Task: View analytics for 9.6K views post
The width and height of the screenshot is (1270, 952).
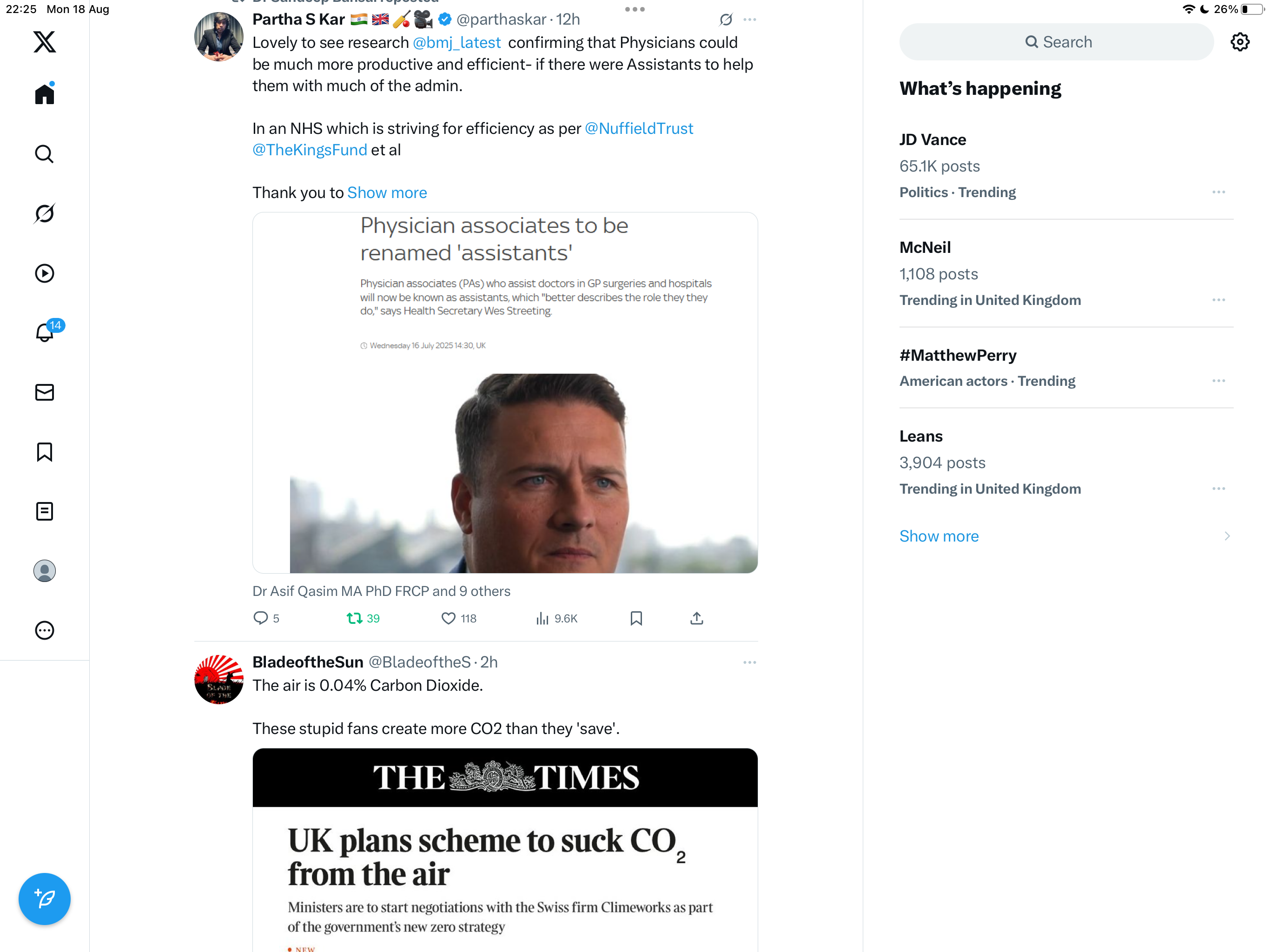Action: [556, 618]
